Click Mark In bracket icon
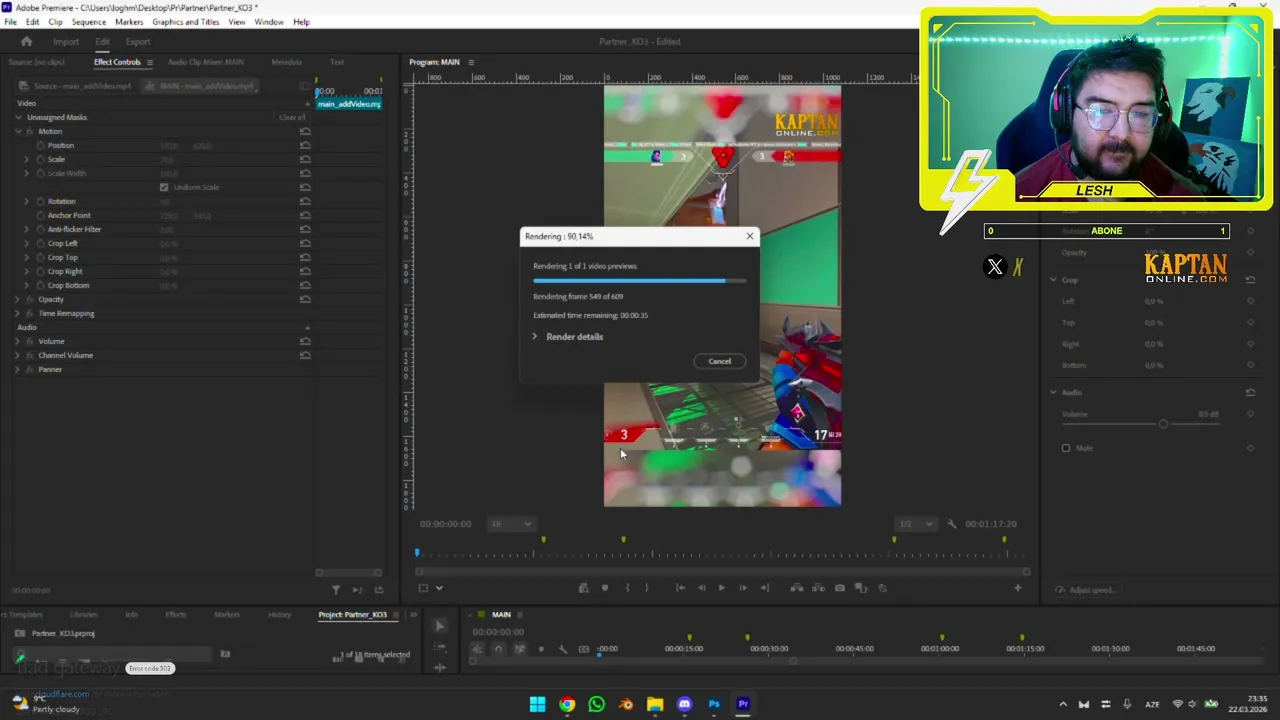 [x=627, y=588]
